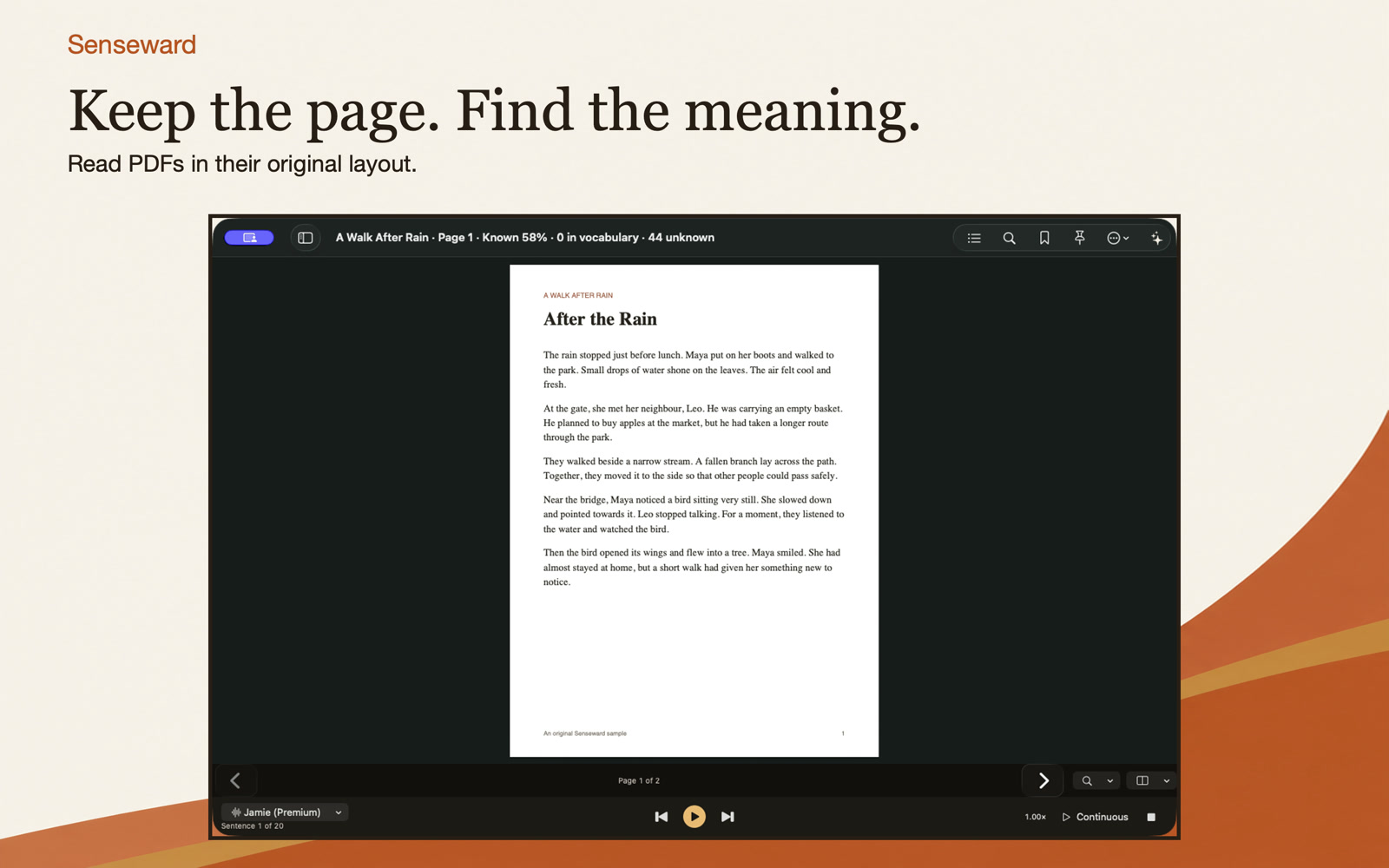Toggle the purple reader mode pill button
The width and height of the screenshot is (1389, 868).
249,238
